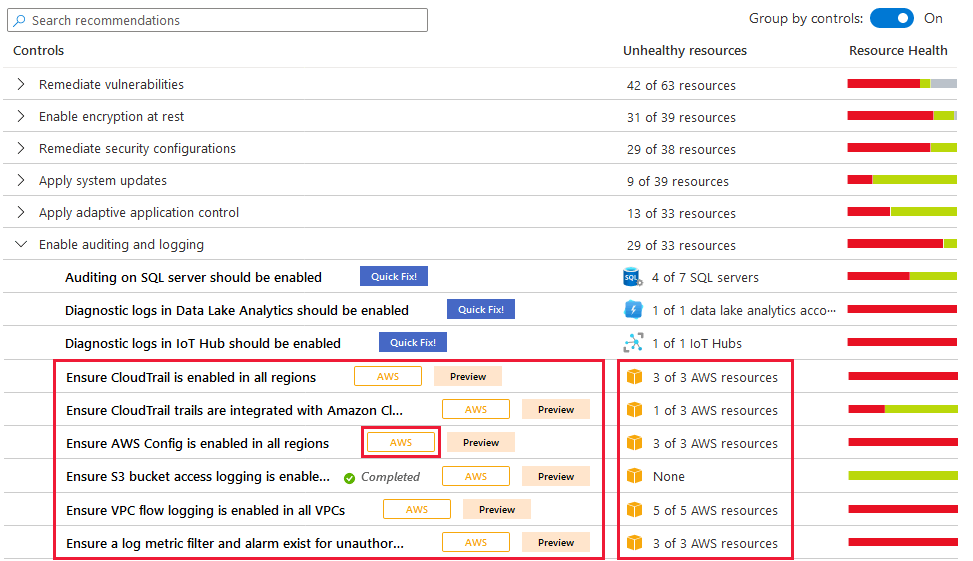This screenshot has width=973, height=561.
Task: Click the IoT Hubs icon
Action: pyautogui.click(x=633, y=343)
